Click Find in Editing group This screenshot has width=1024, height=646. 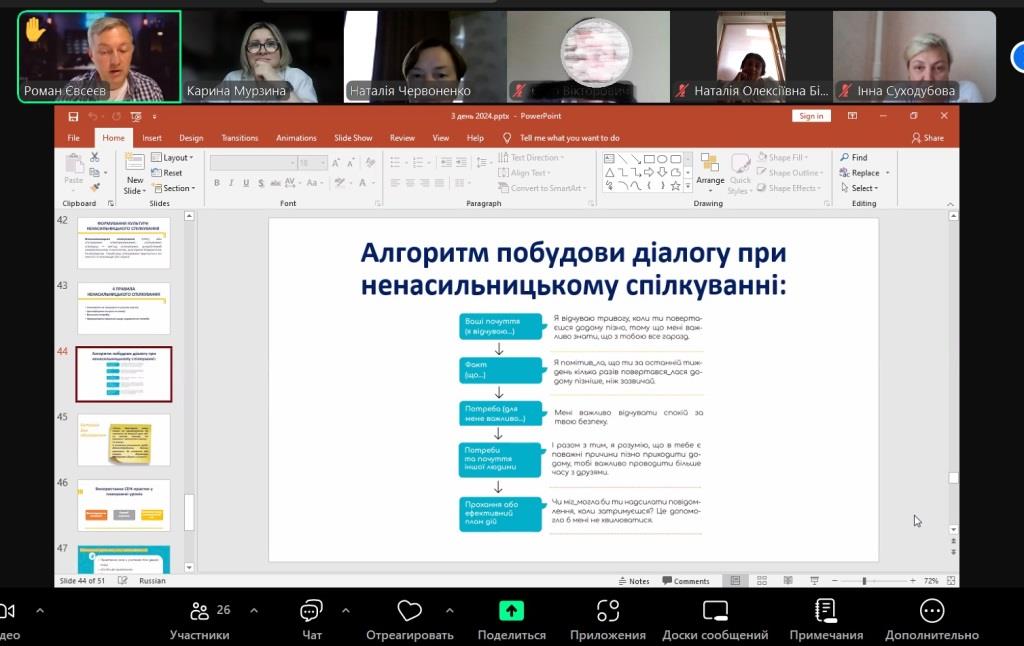854,157
